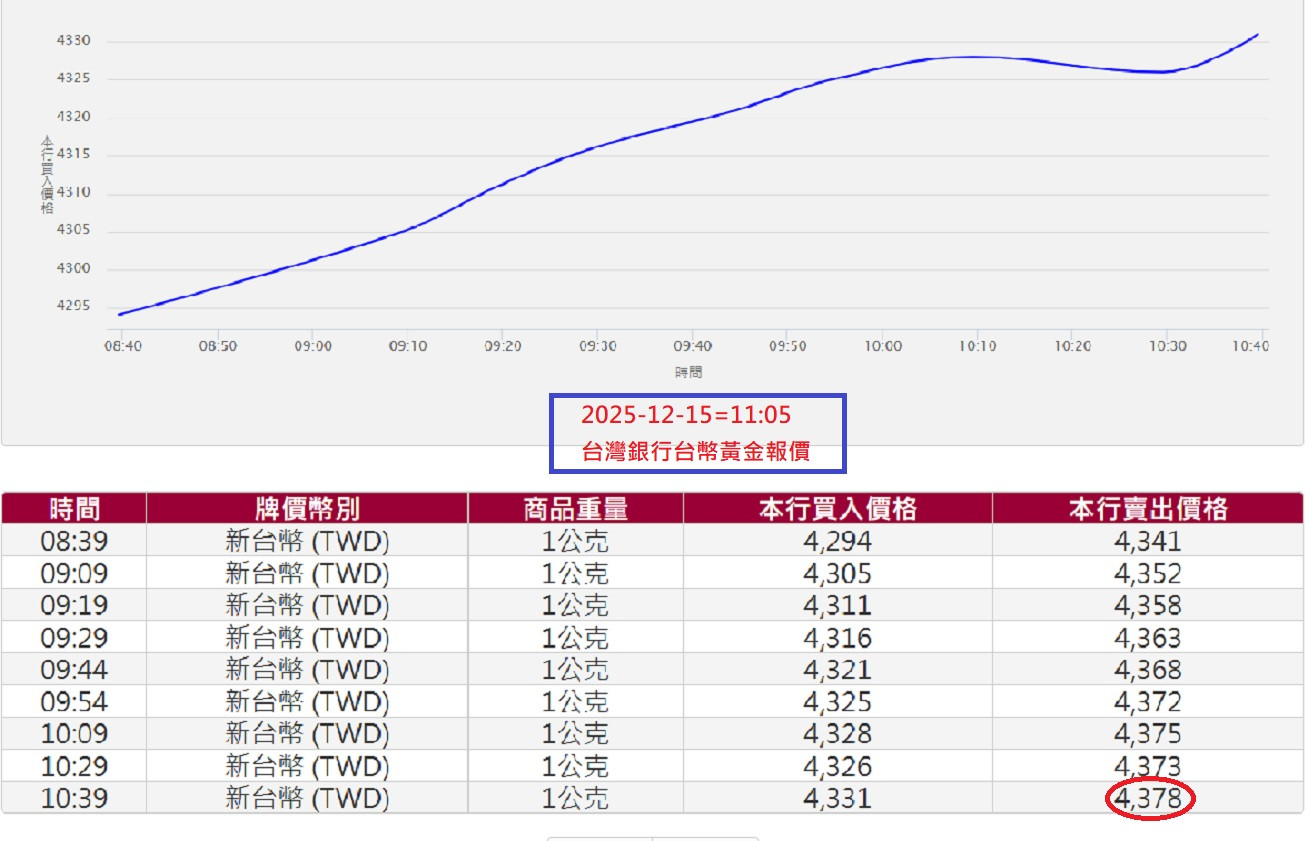
Task: Click the 10:40 tick label on chart
Action: (1251, 346)
